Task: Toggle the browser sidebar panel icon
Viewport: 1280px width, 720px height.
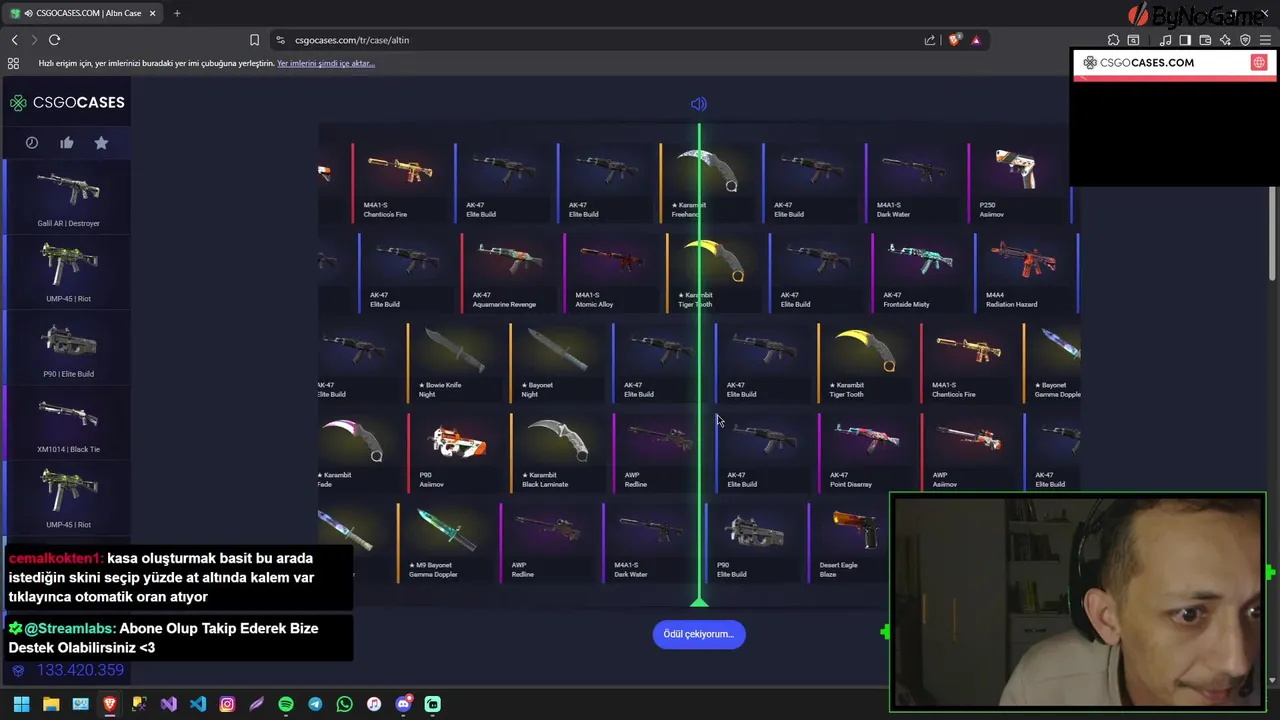Action: [1185, 40]
